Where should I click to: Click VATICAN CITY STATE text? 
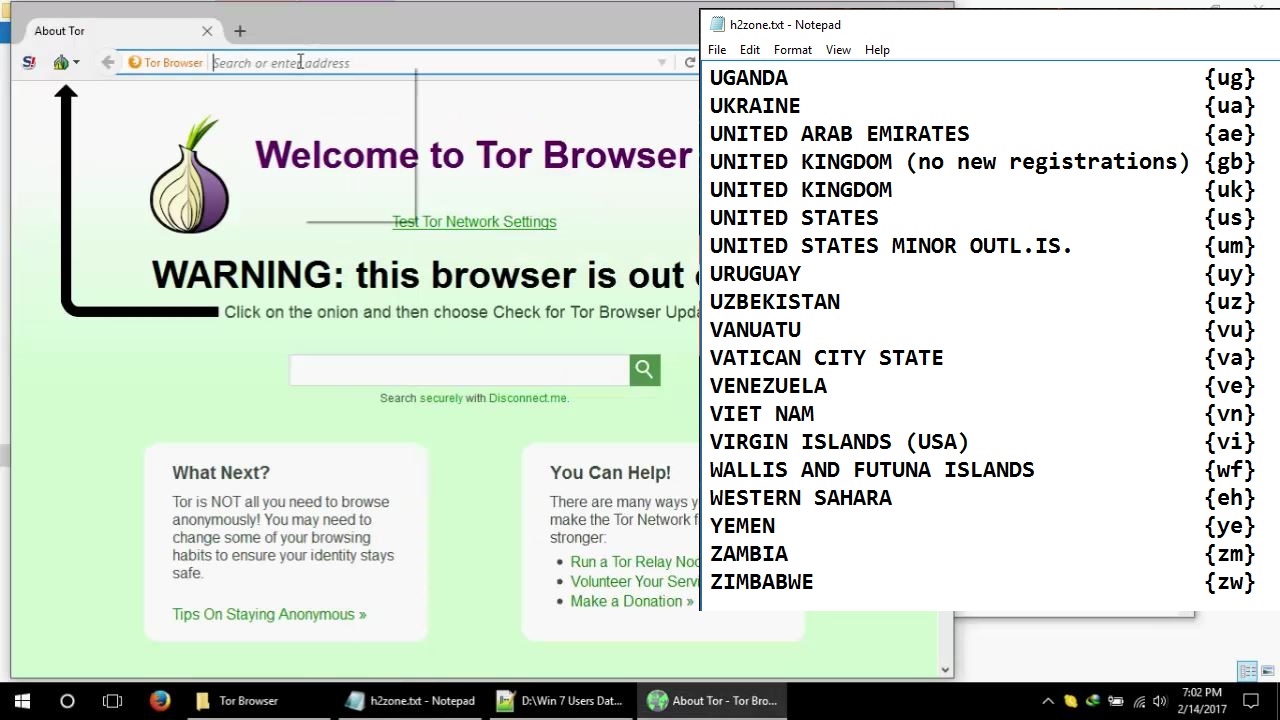[826, 358]
